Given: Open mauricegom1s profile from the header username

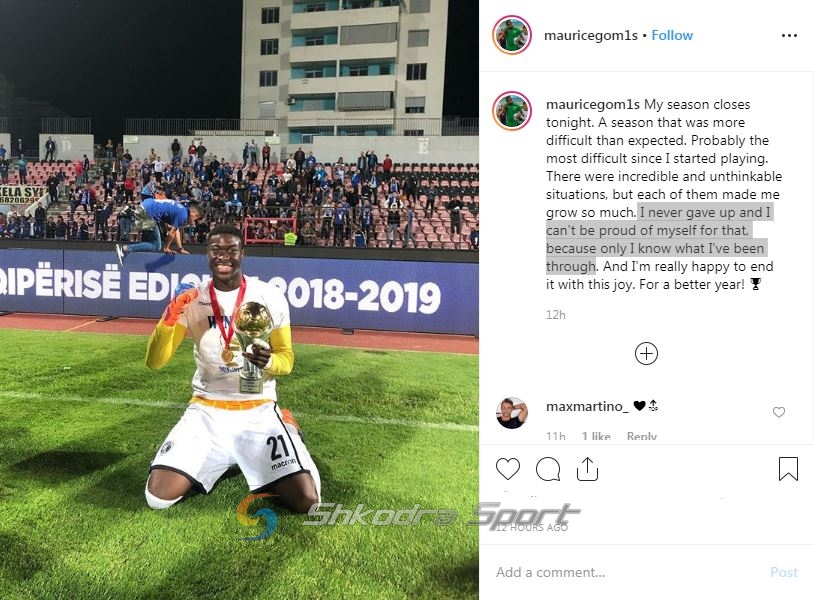Looking at the screenshot, I should tap(591, 35).
